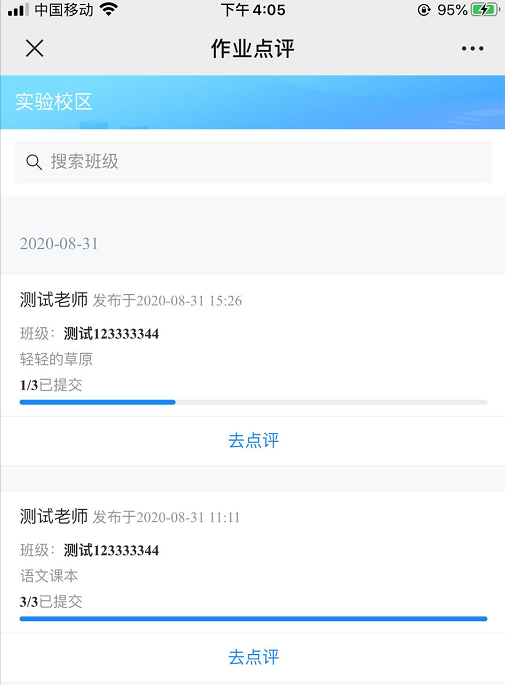The width and height of the screenshot is (505, 685).
Task: Tap the battery charging icon
Action: (484, 10)
